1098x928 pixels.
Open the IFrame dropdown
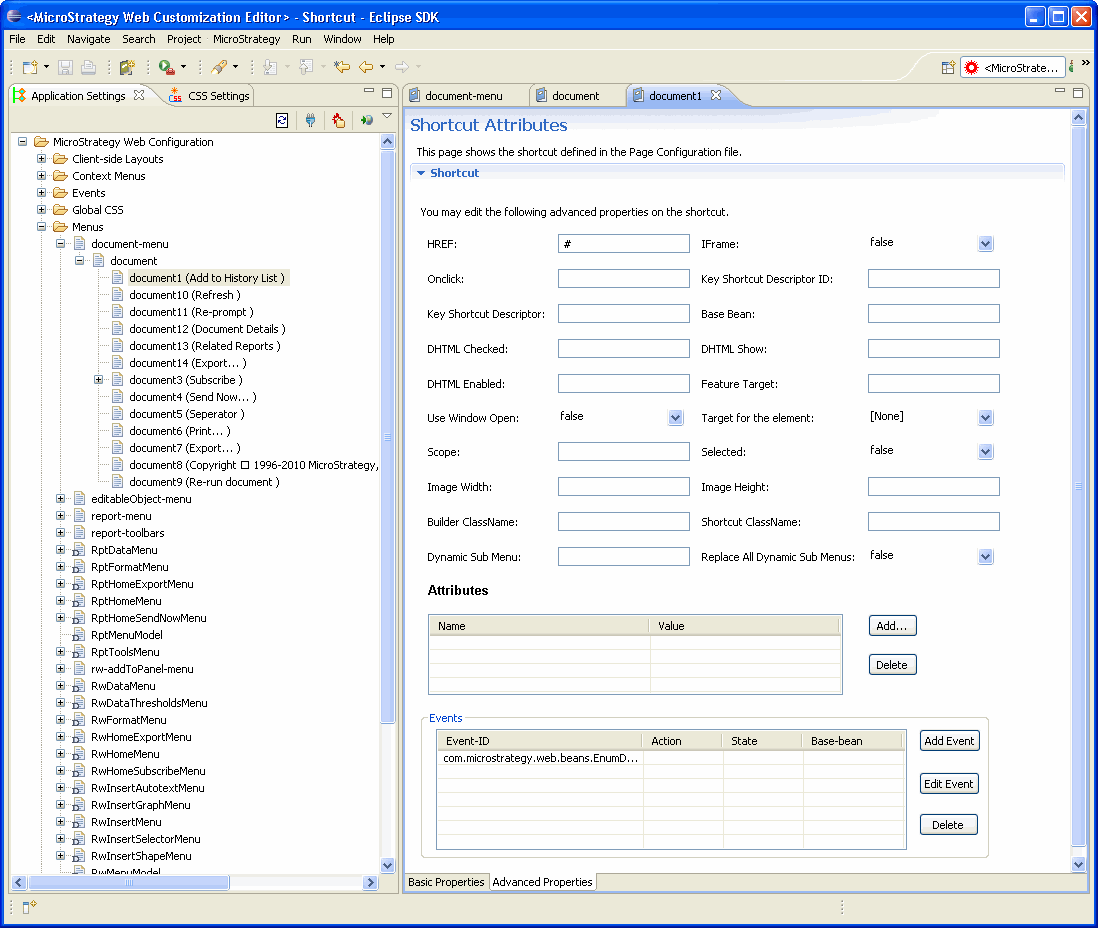pyautogui.click(x=985, y=244)
